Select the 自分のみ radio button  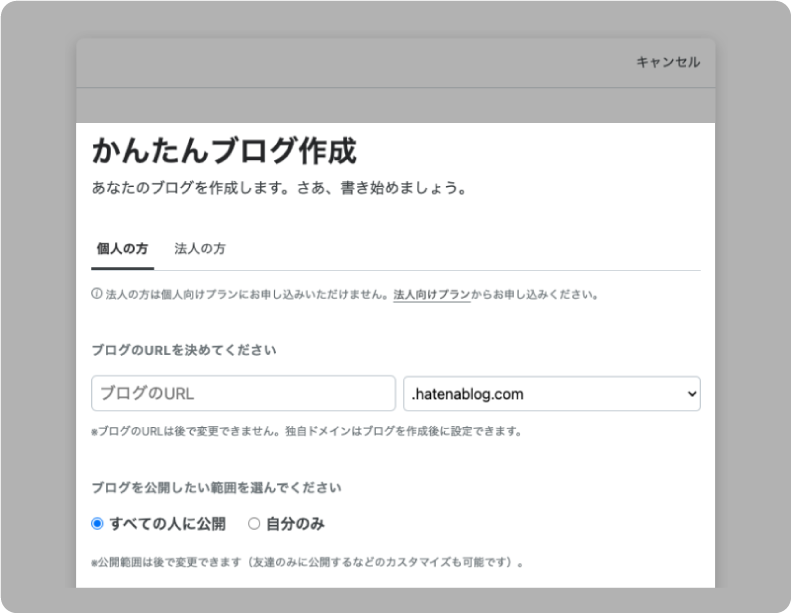pos(254,523)
